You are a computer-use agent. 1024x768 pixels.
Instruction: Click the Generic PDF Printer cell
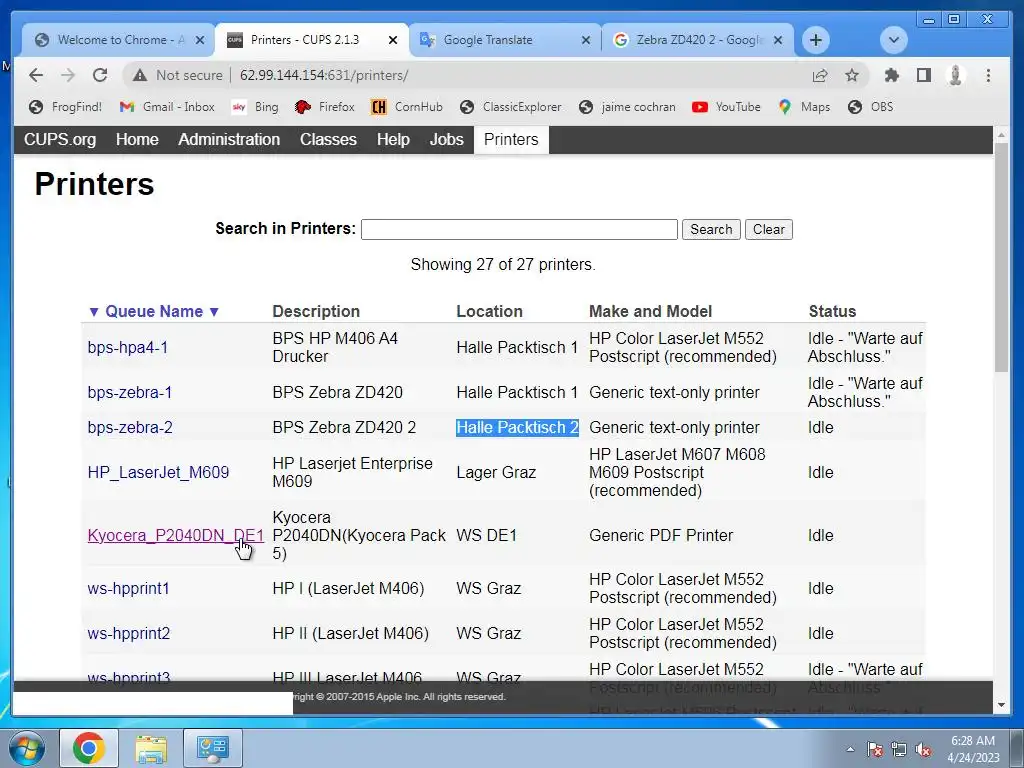[x=661, y=536]
